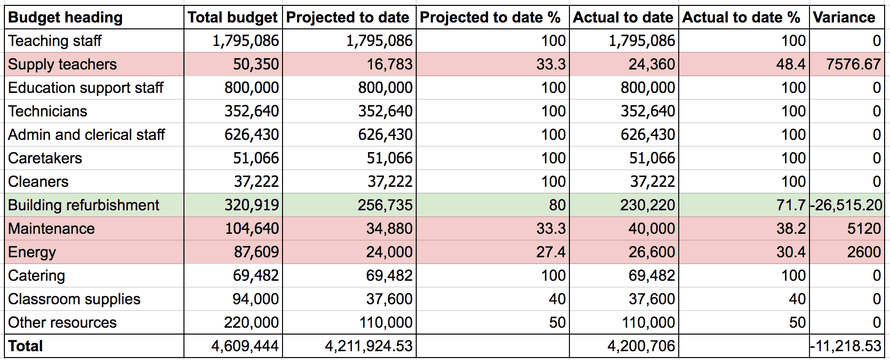The width and height of the screenshot is (890, 360).
Task: Select Building refurbishment actual percentage 71.7
Action: click(x=744, y=205)
